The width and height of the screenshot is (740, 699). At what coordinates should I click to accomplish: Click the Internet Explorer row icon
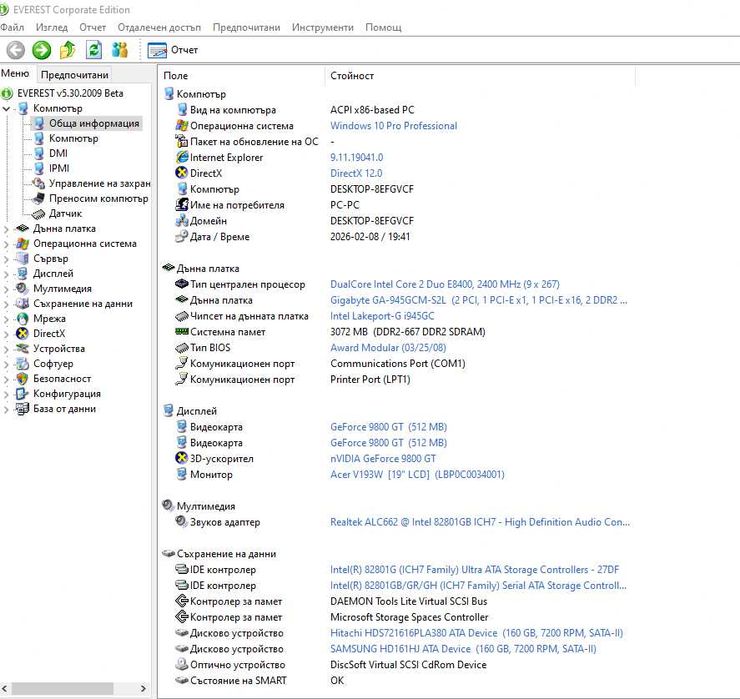tap(182, 157)
